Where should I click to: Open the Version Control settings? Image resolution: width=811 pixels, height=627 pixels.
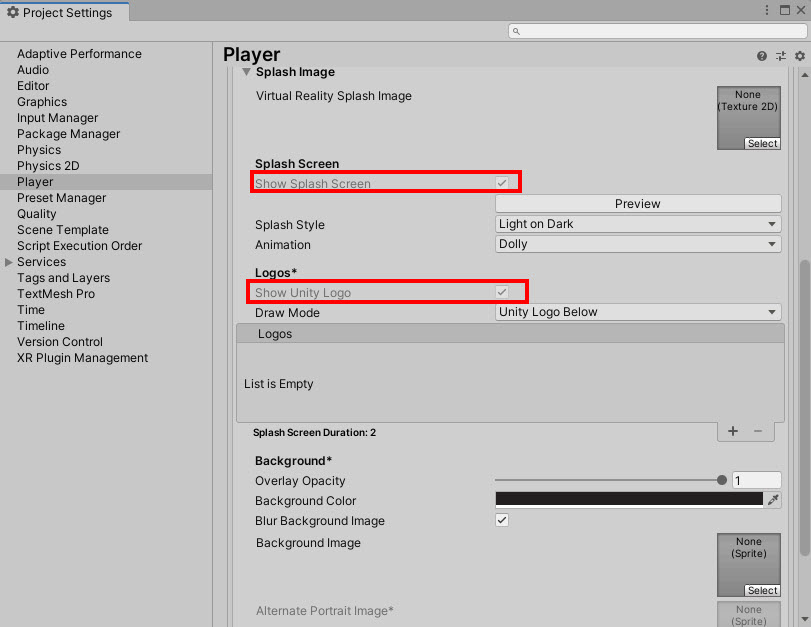[x=60, y=342]
